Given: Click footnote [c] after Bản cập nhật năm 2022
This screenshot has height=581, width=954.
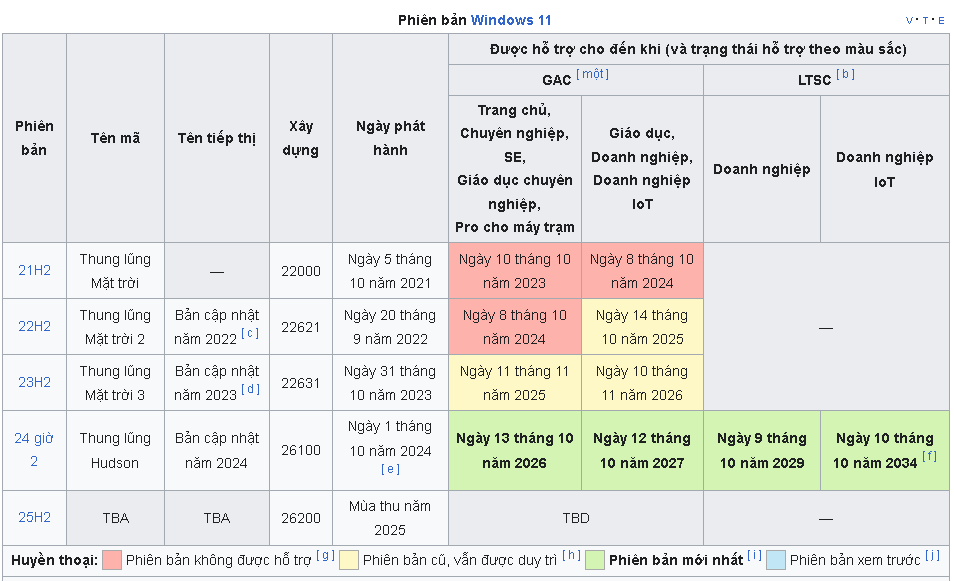Looking at the screenshot, I should click(250, 334).
